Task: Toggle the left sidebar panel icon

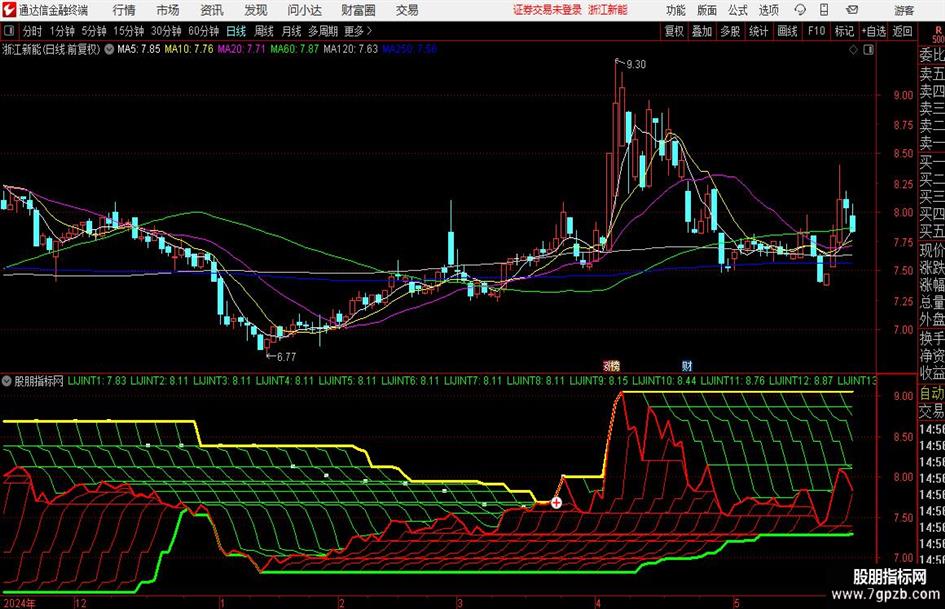Action: point(8,31)
